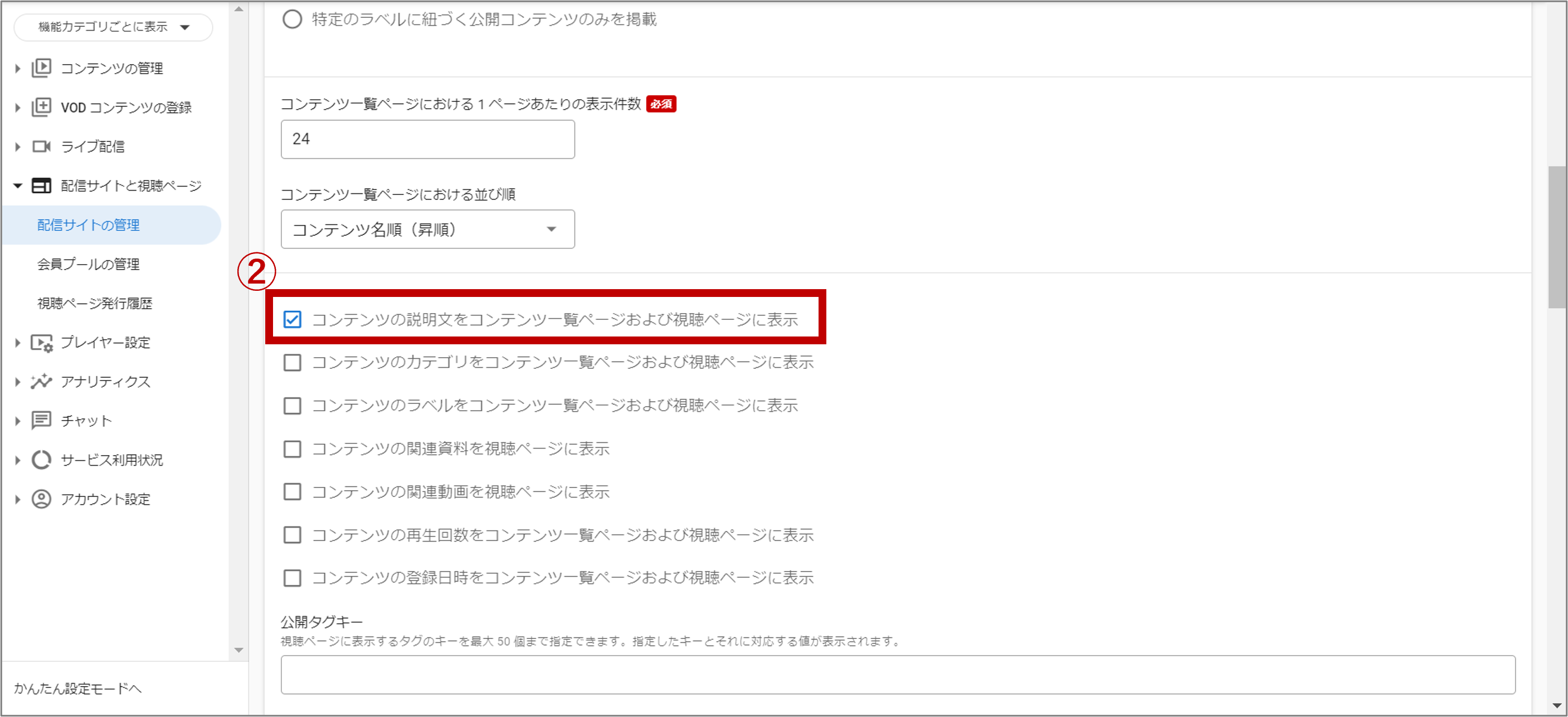
Task: Click the プレイヤー設定 player gear icon
Action: (x=42, y=343)
